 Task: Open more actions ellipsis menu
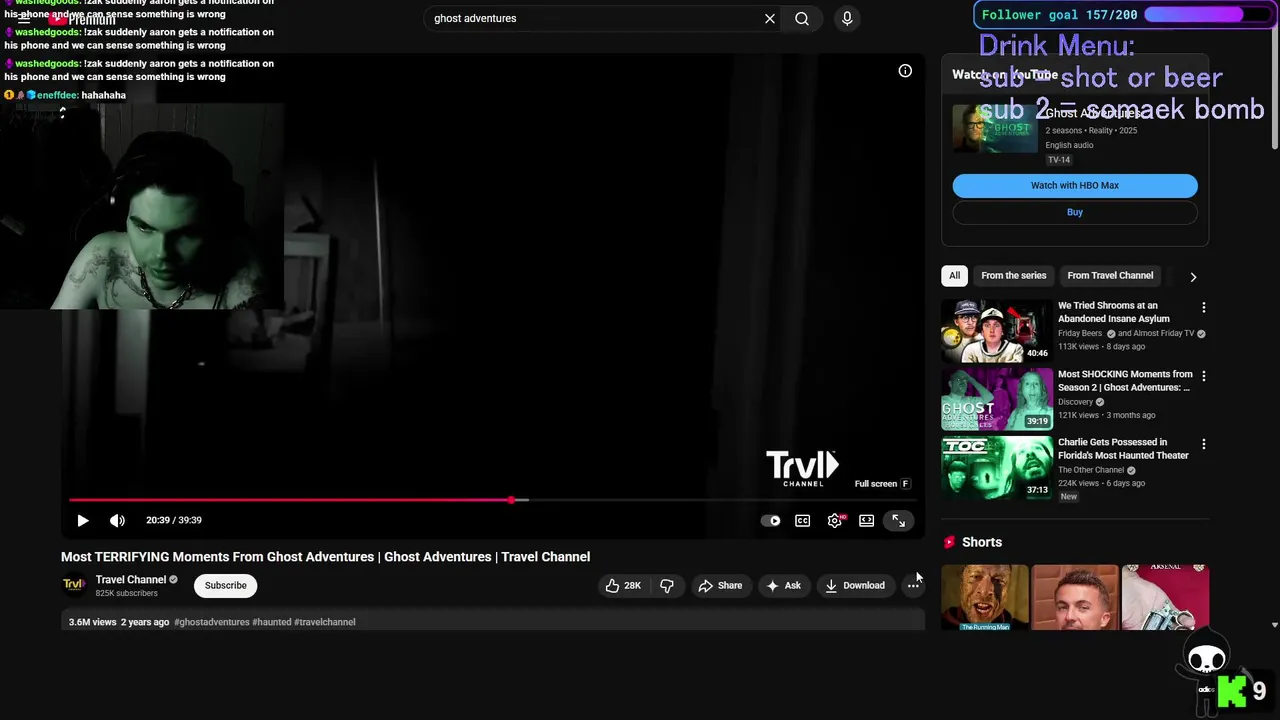click(913, 586)
